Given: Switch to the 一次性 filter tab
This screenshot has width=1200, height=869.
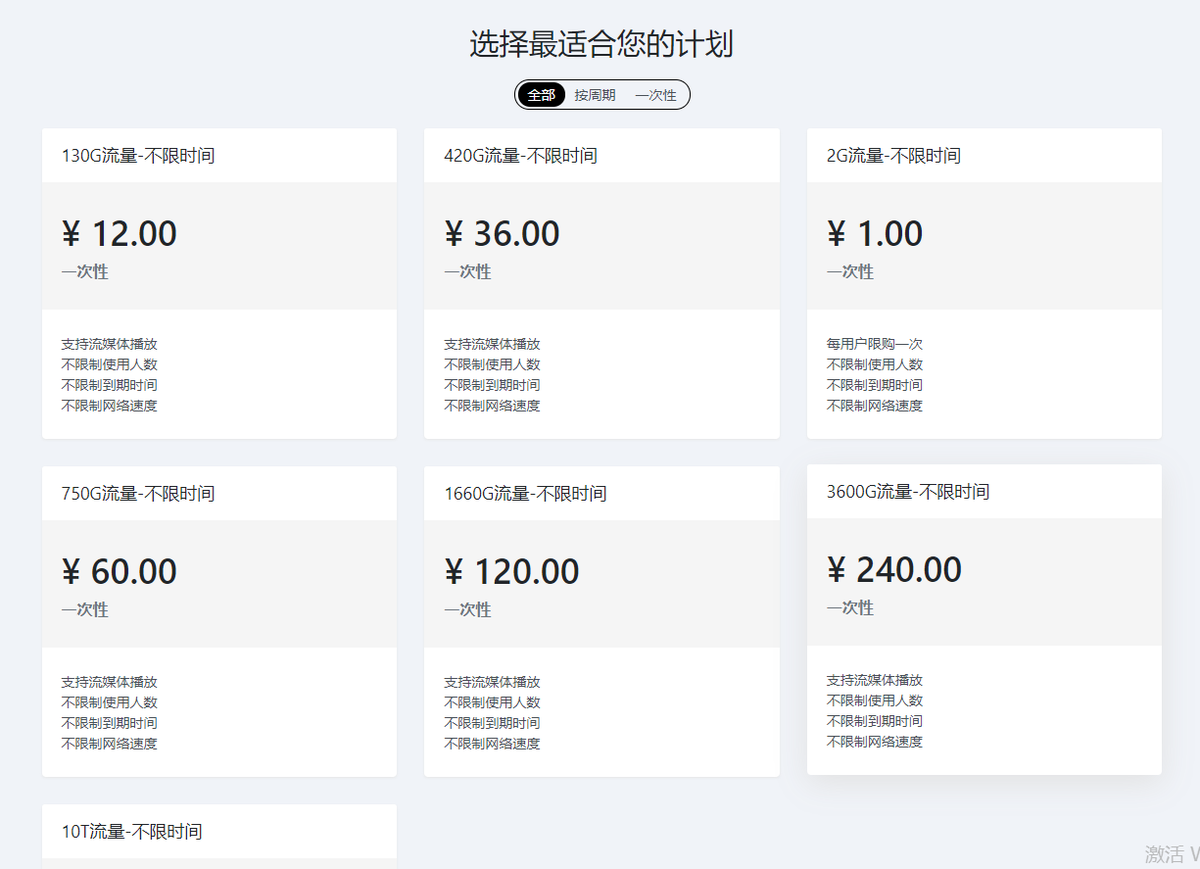Looking at the screenshot, I should click(656, 95).
